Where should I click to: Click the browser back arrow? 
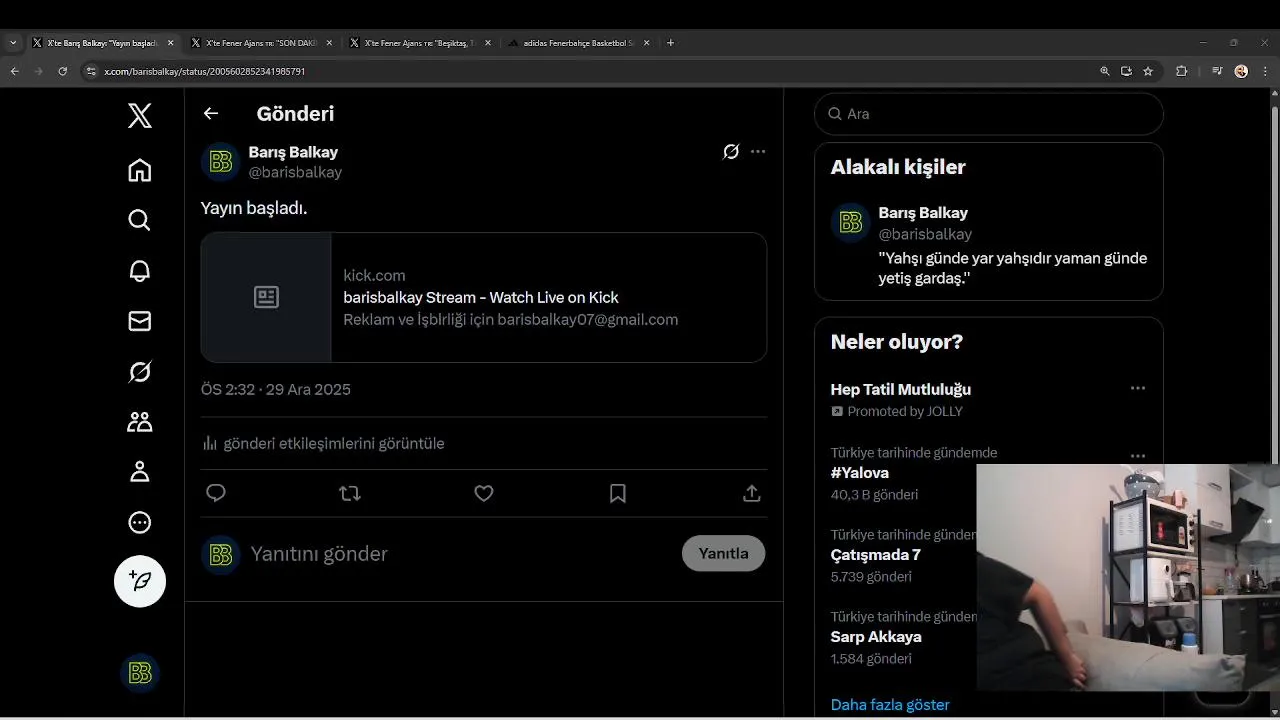(14, 71)
